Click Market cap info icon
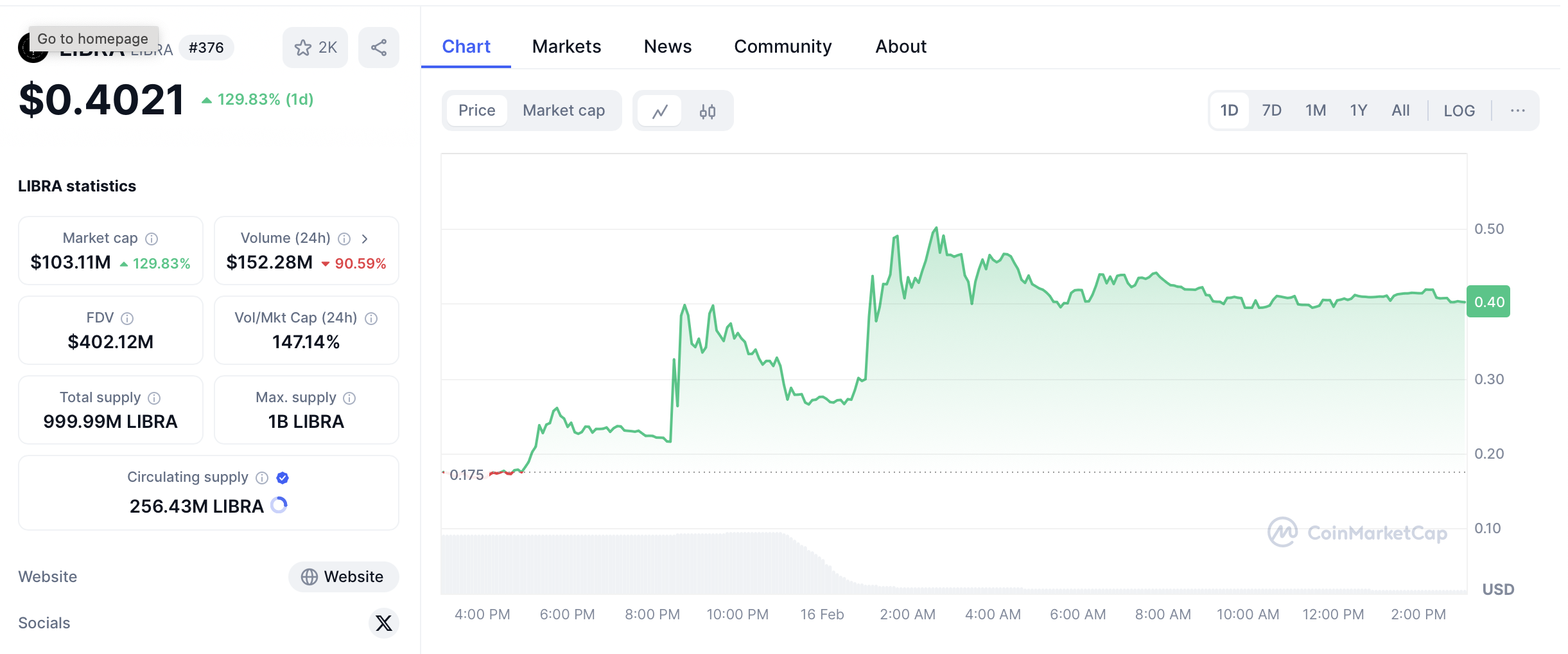This screenshot has height=654, width=1568. click(x=152, y=239)
